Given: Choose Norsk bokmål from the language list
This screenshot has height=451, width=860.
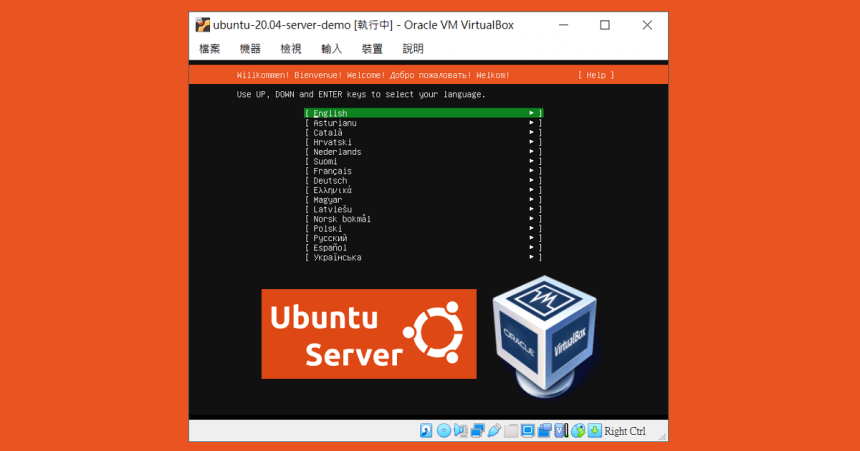Looking at the screenshot, I should (423, 219).
